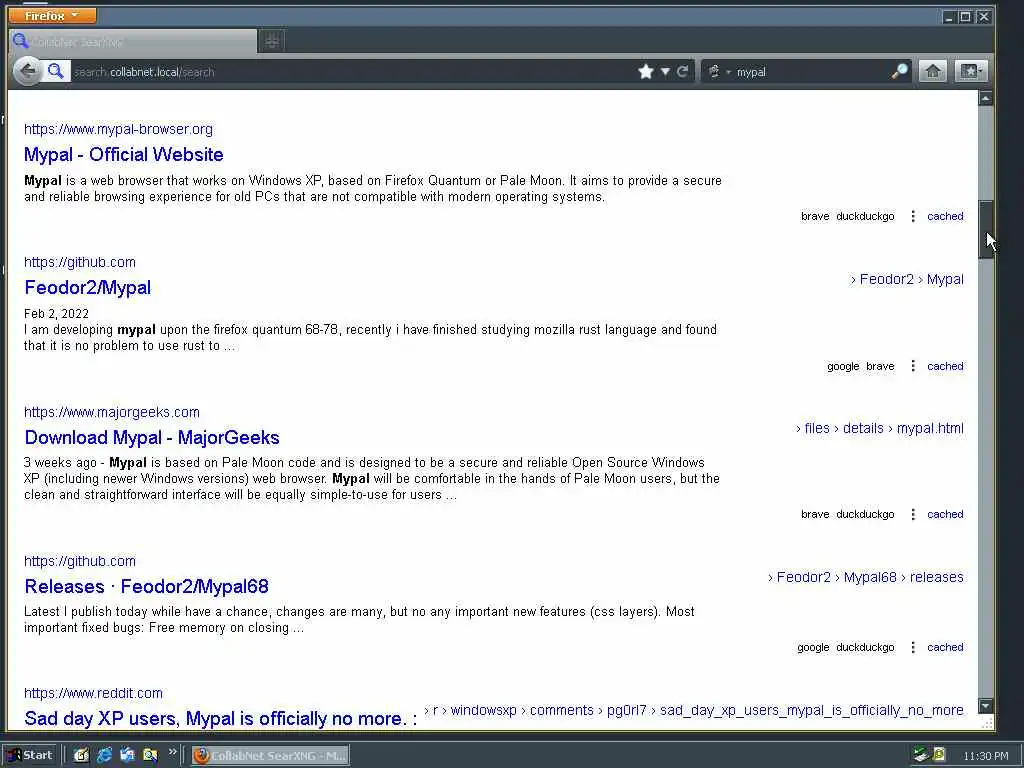Click the fourth quick launch search icon
This screenshot has width=1024, height=768.
(150, 756)
